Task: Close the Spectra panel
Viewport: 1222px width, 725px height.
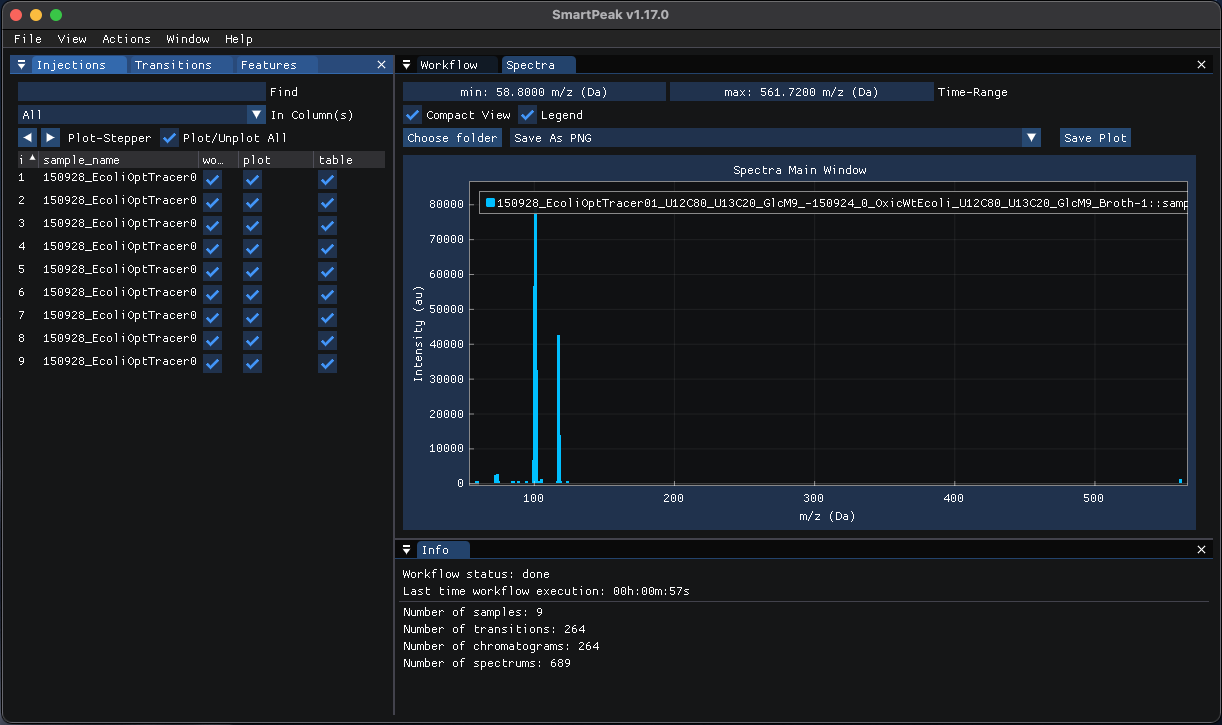Action: click(x=1202, y=65)
